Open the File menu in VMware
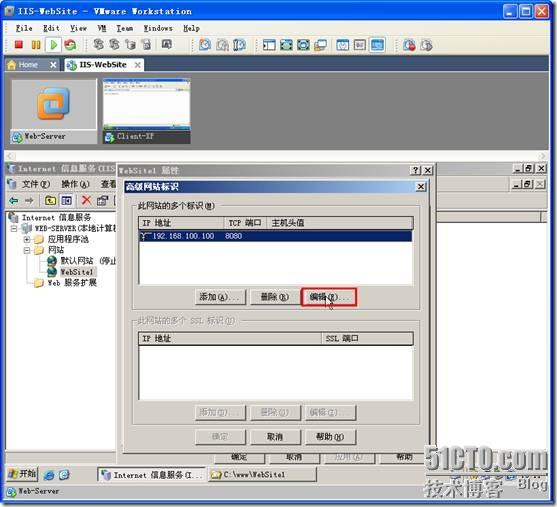 click(24, 28)
